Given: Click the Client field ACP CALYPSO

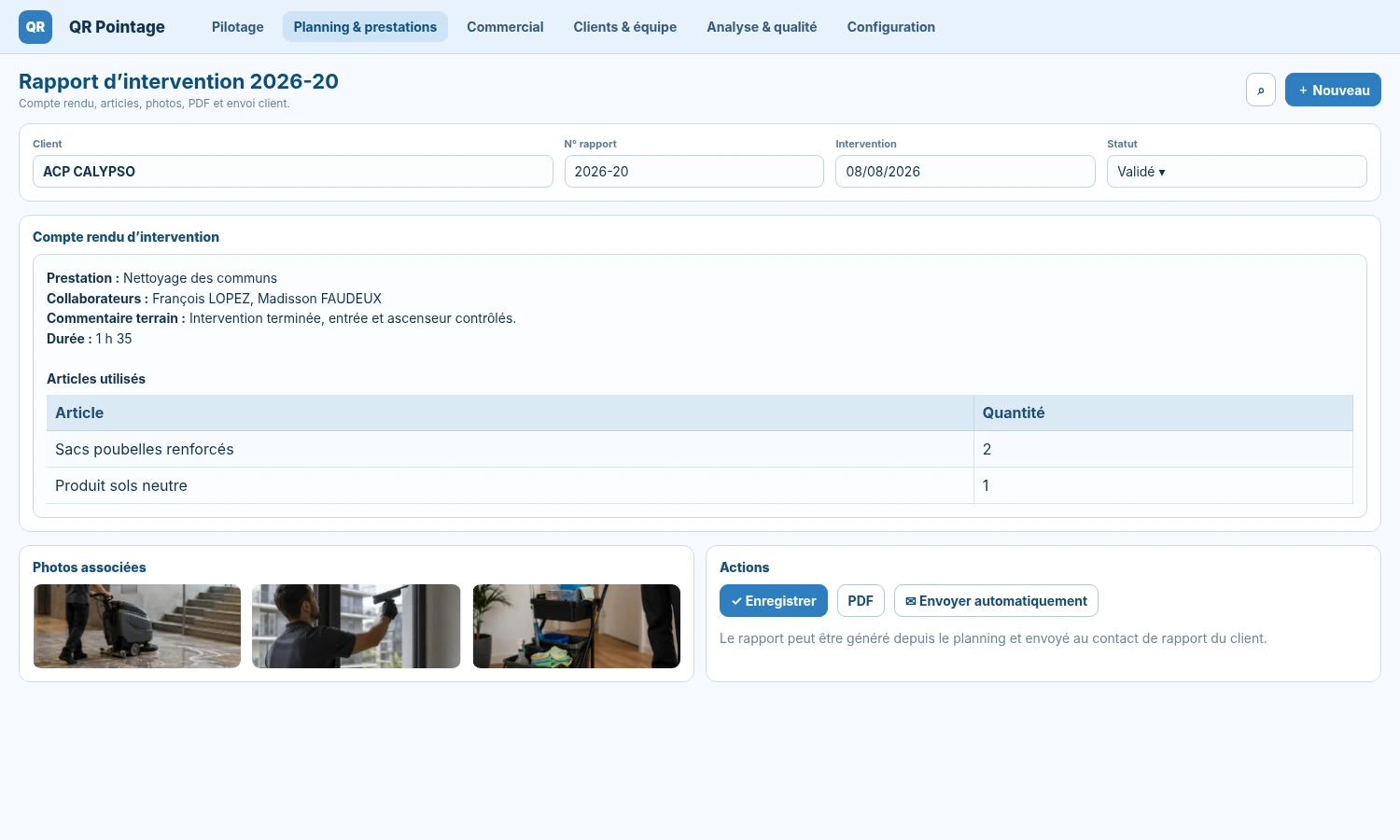Looking at the screenshot, I should click(x=293, y=172).
